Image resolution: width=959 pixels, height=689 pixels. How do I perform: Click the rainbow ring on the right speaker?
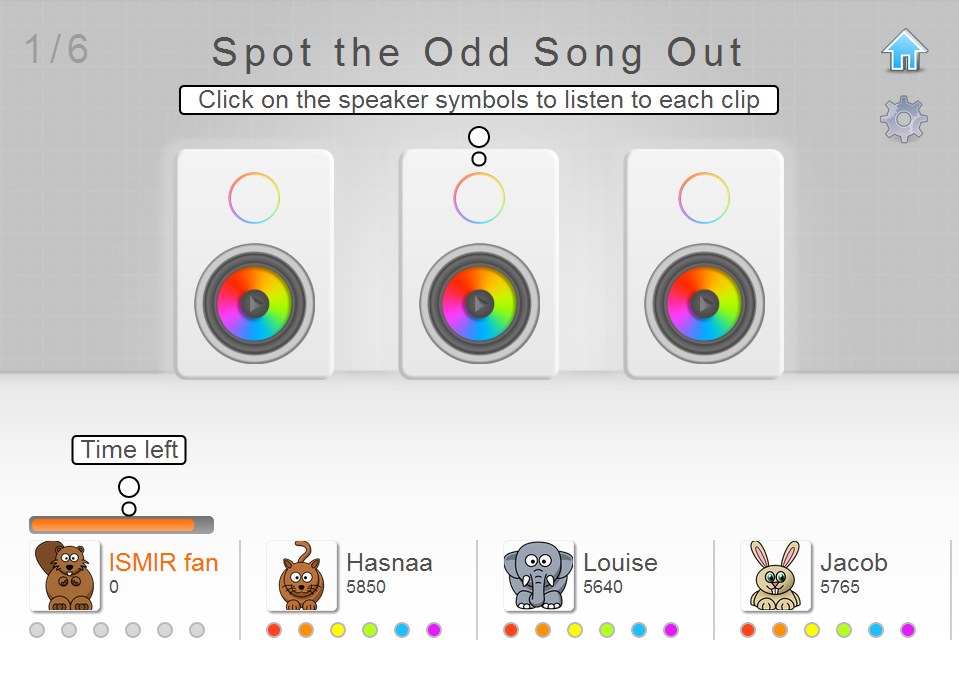click(x=705, y=197)
